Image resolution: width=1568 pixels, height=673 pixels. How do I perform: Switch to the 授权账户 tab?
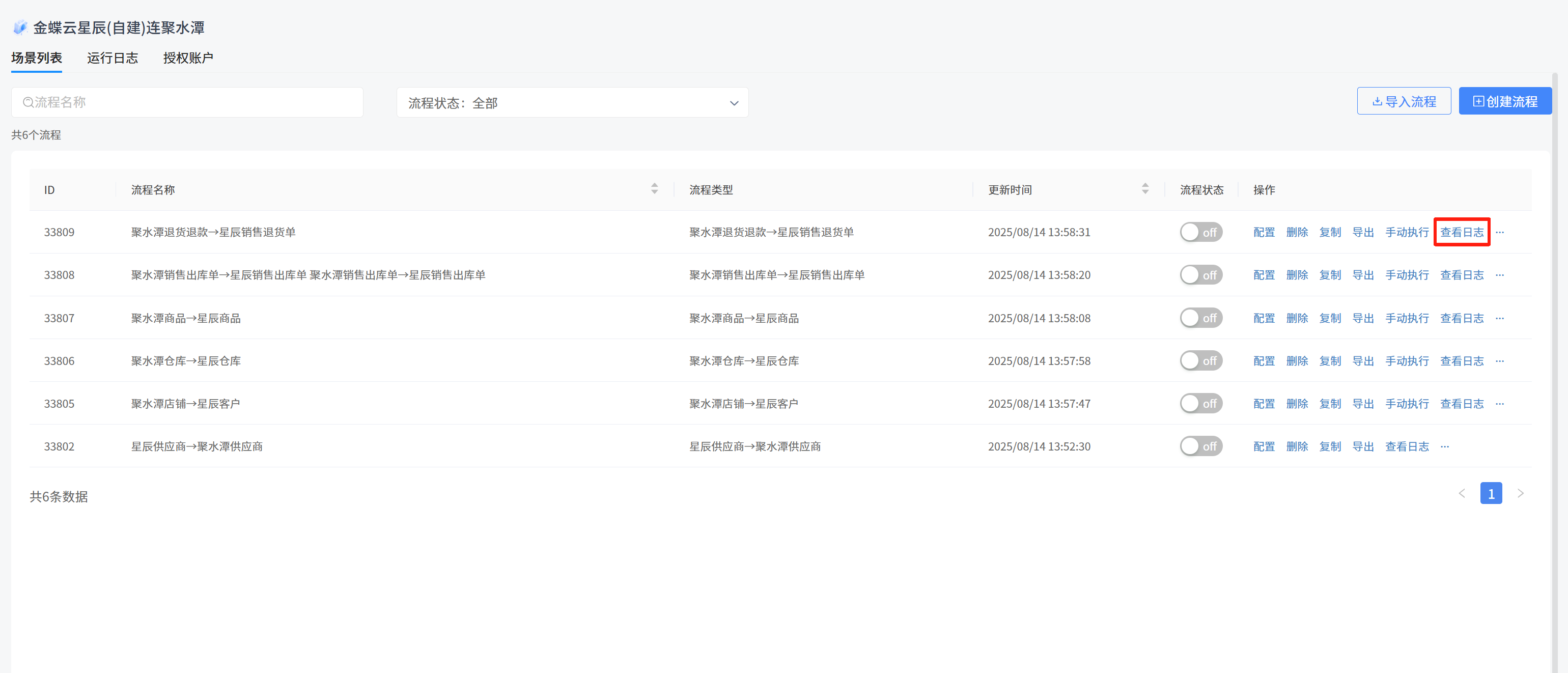[188, 58]
